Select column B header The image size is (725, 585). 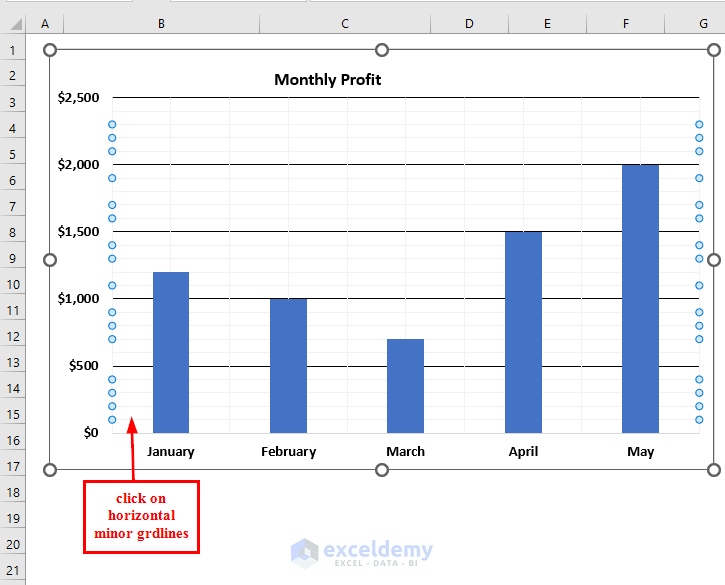pyautogui.click(x=161, y=24)
